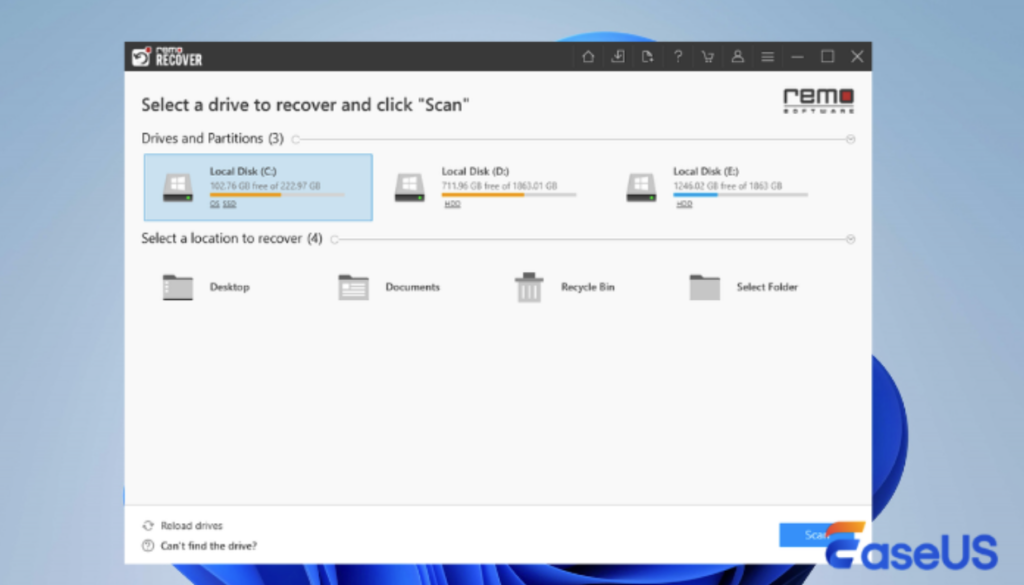Click the save recovery session icon

(x=648, y=57)
